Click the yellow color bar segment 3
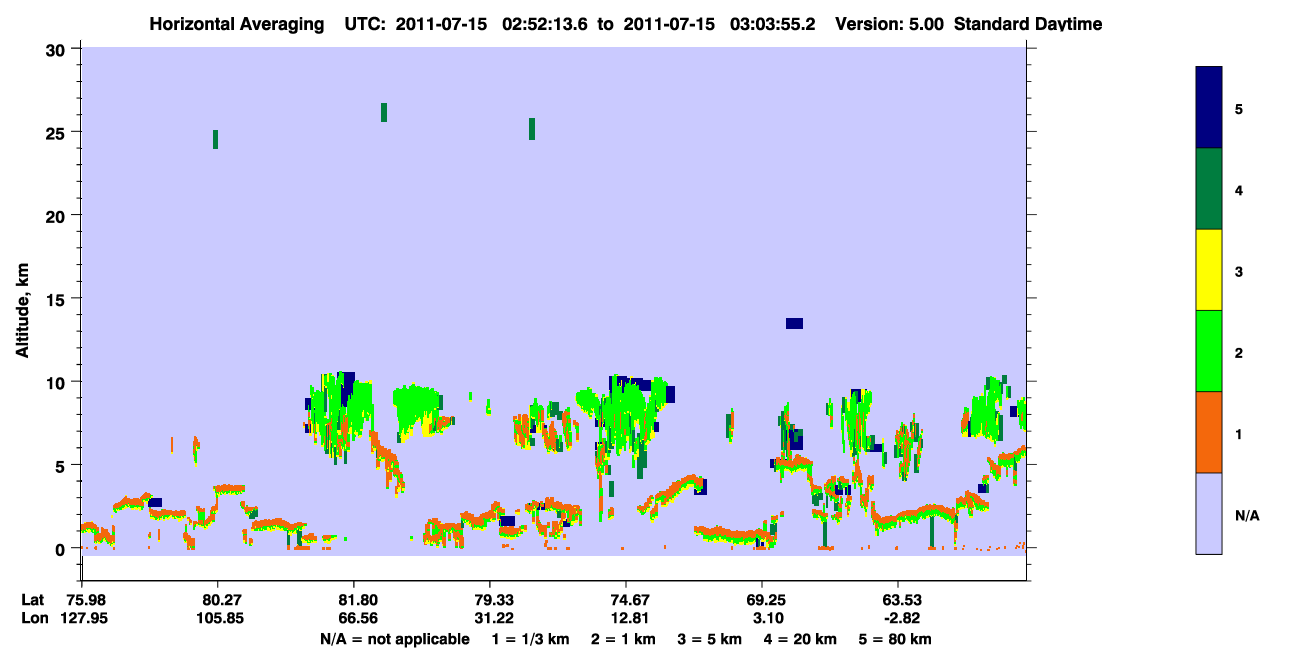The image size is (1300, 667). tap(1209, 270)
